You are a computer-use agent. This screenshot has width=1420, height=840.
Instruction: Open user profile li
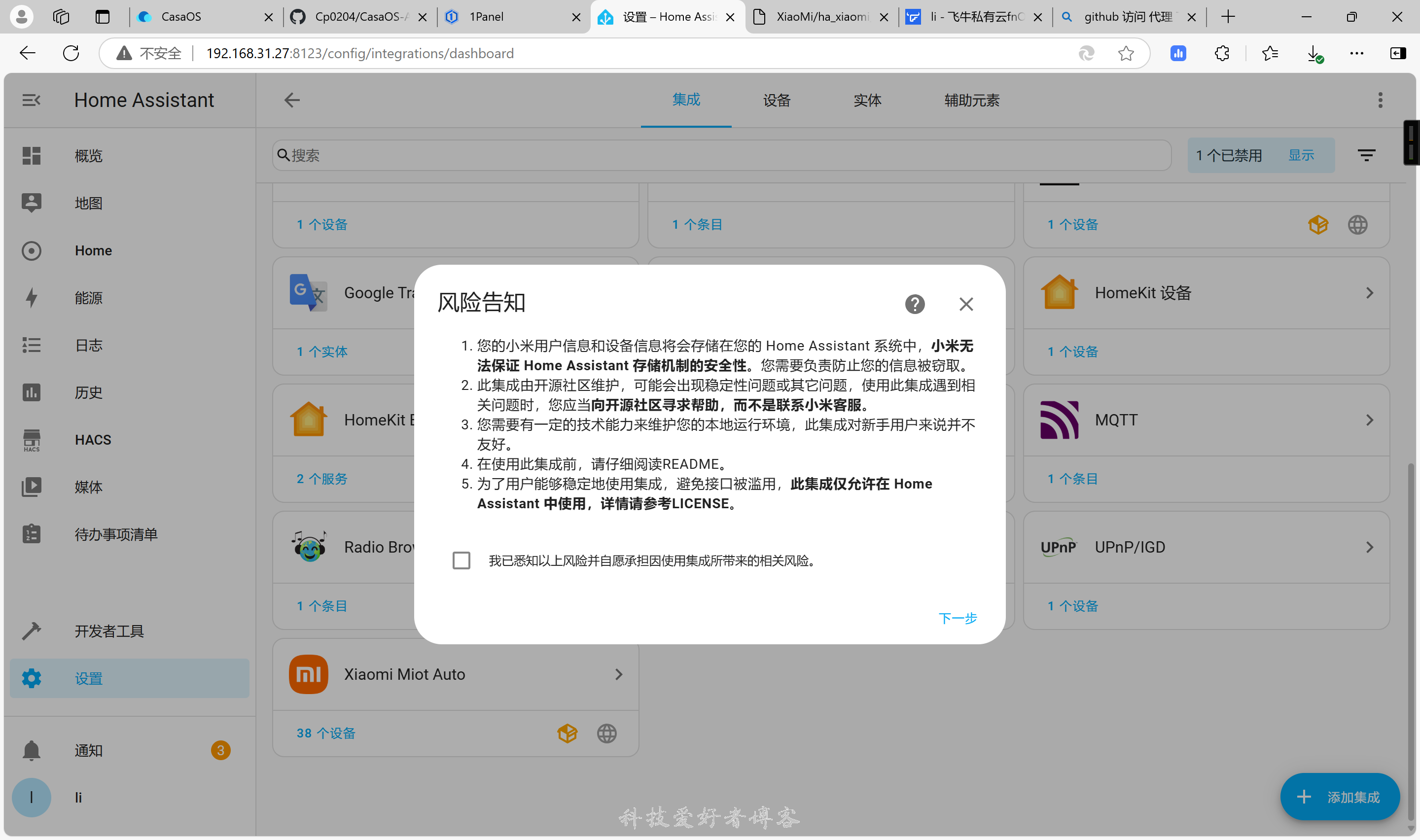pos(130,798)
